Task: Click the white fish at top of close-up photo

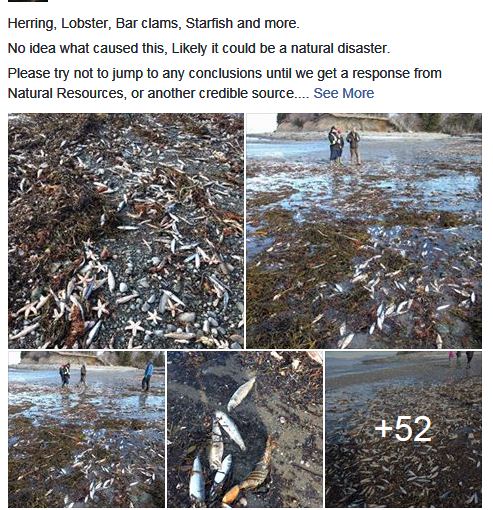Action: click(242, 394)
